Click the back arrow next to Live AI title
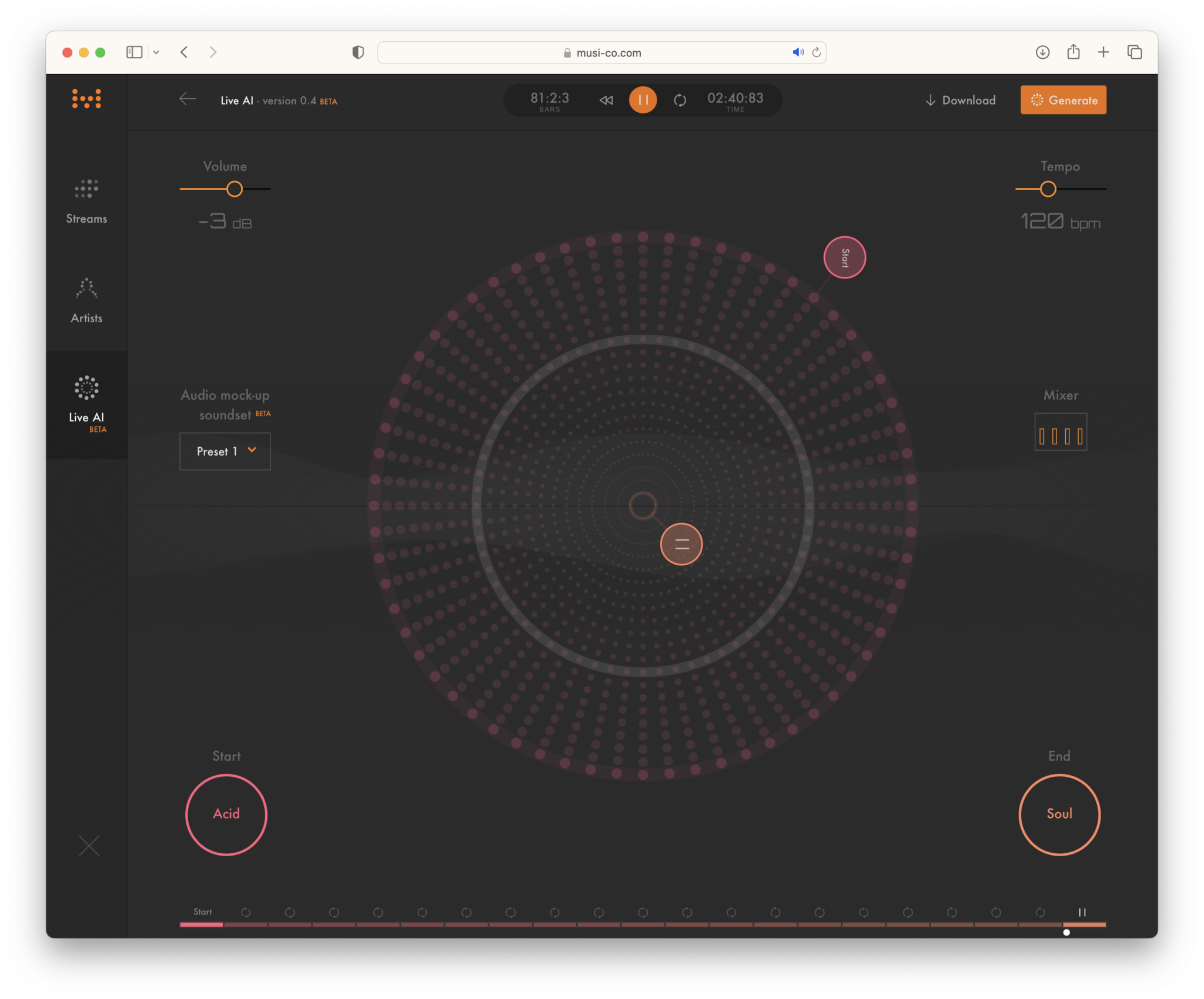Viewport: 1204px width, 999px height. (x=188, y=99)
